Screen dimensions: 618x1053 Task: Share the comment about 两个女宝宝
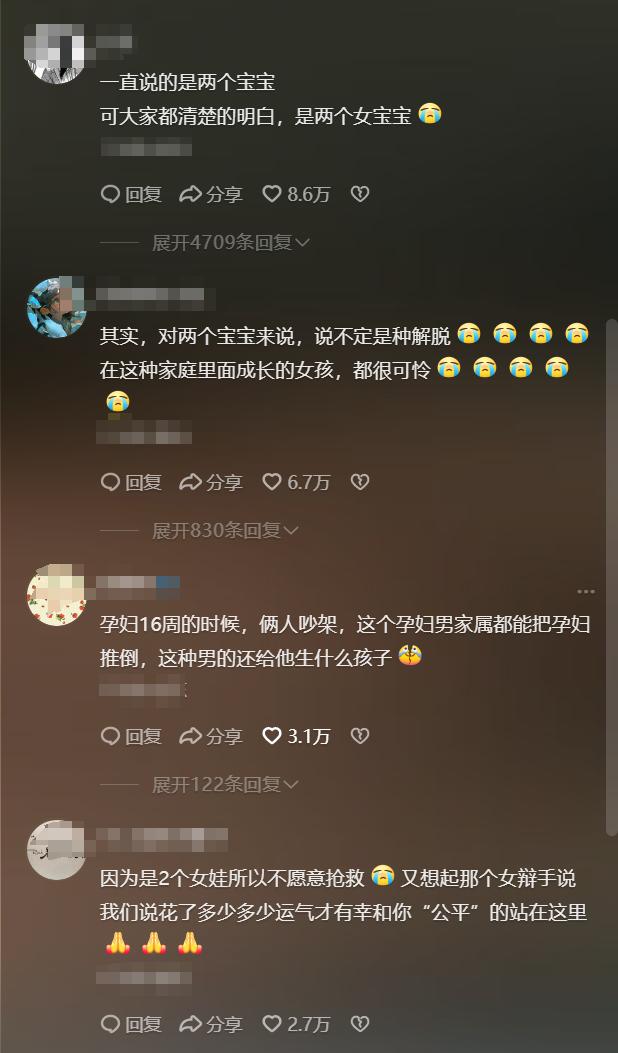click(211, 194)
